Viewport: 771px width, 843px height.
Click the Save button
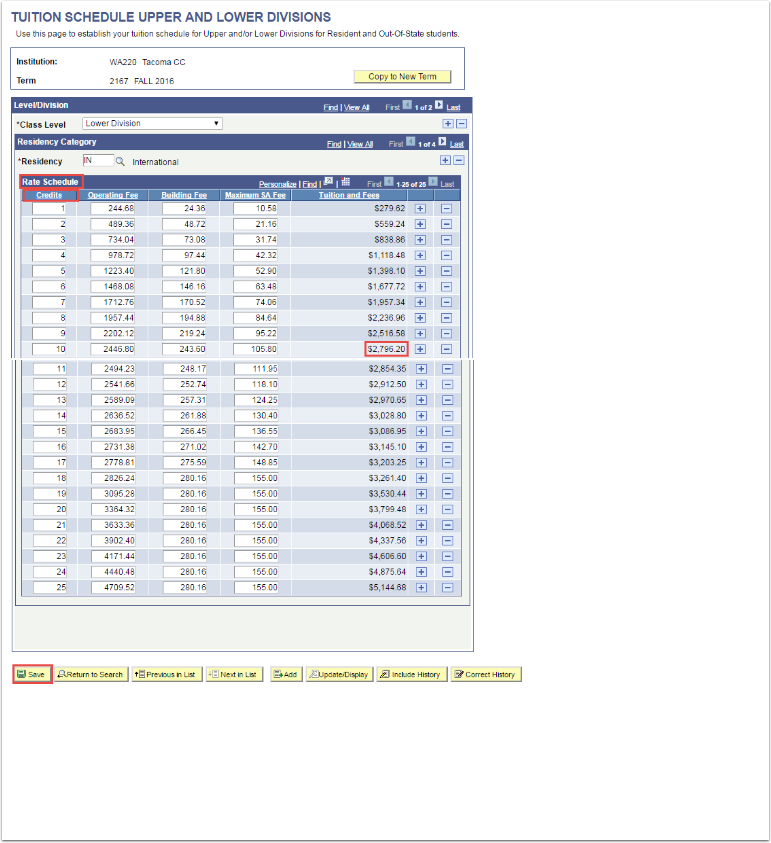pyautogui.click(x=32, y=674)
